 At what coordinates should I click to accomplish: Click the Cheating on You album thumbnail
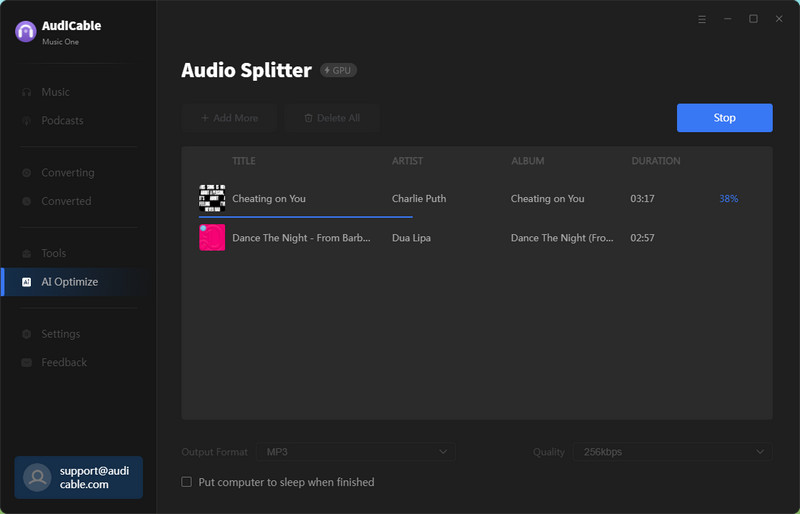click(212, 199)
